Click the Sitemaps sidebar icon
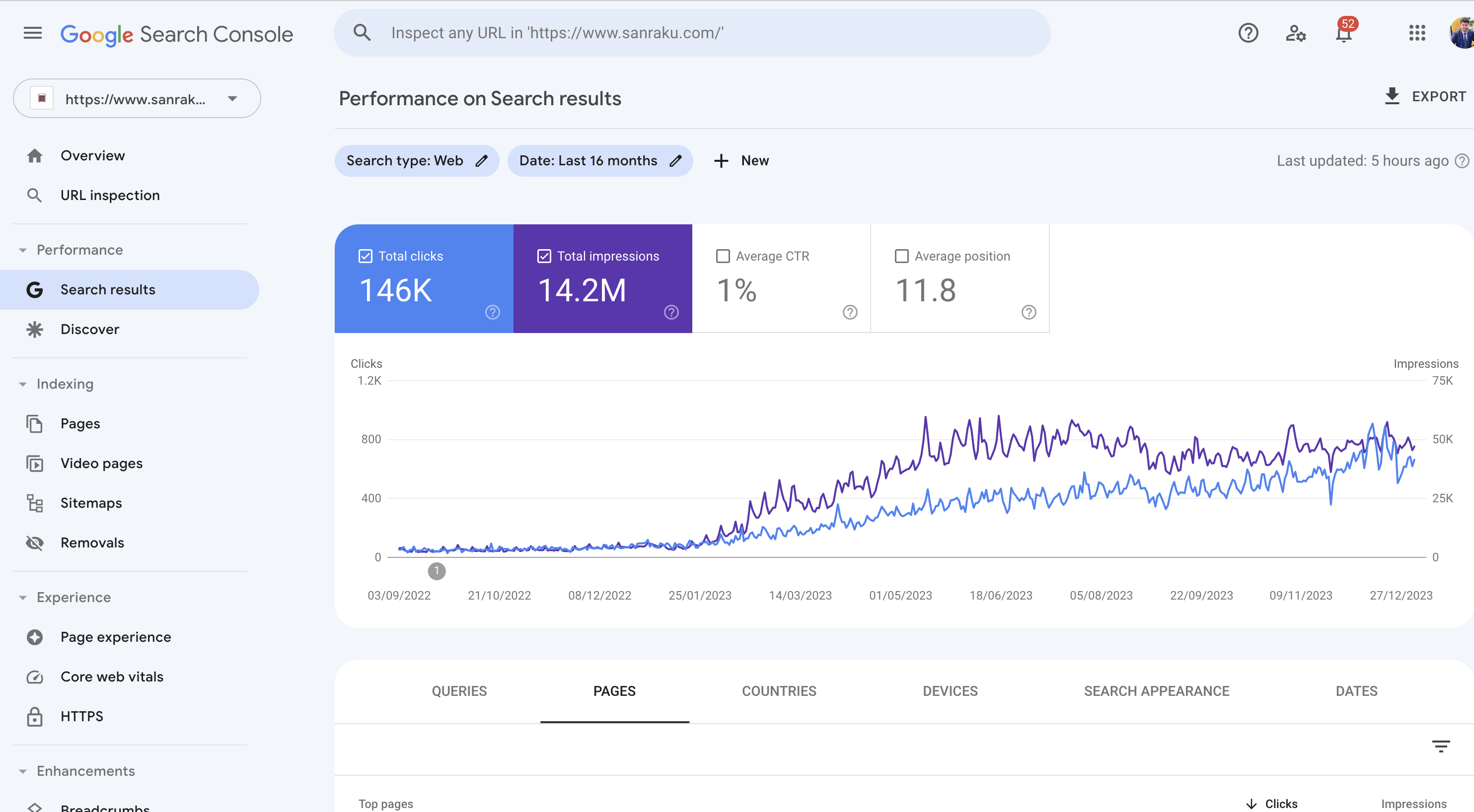The width and height of the screenshot is (1474, 812). pyautogui.click(x=35, y=502)
